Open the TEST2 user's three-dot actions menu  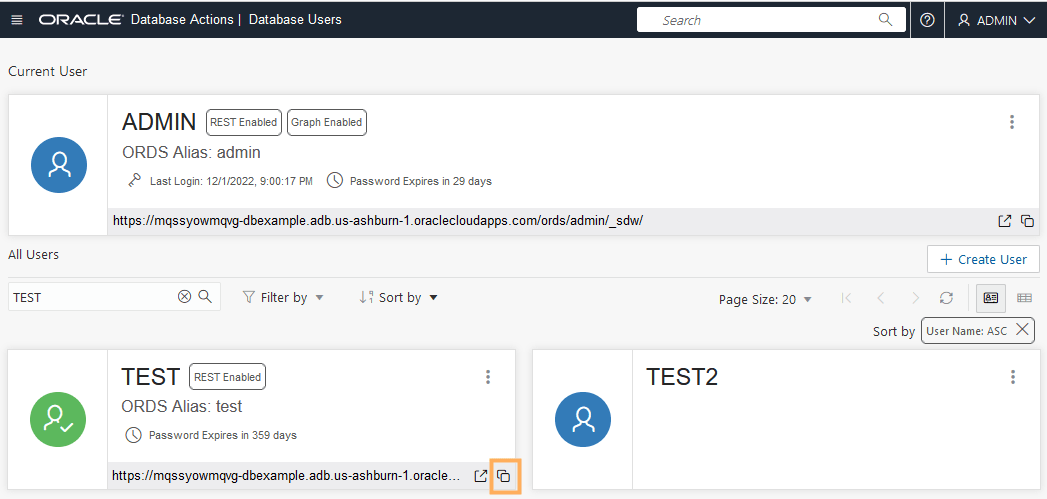pos(1013,377)
